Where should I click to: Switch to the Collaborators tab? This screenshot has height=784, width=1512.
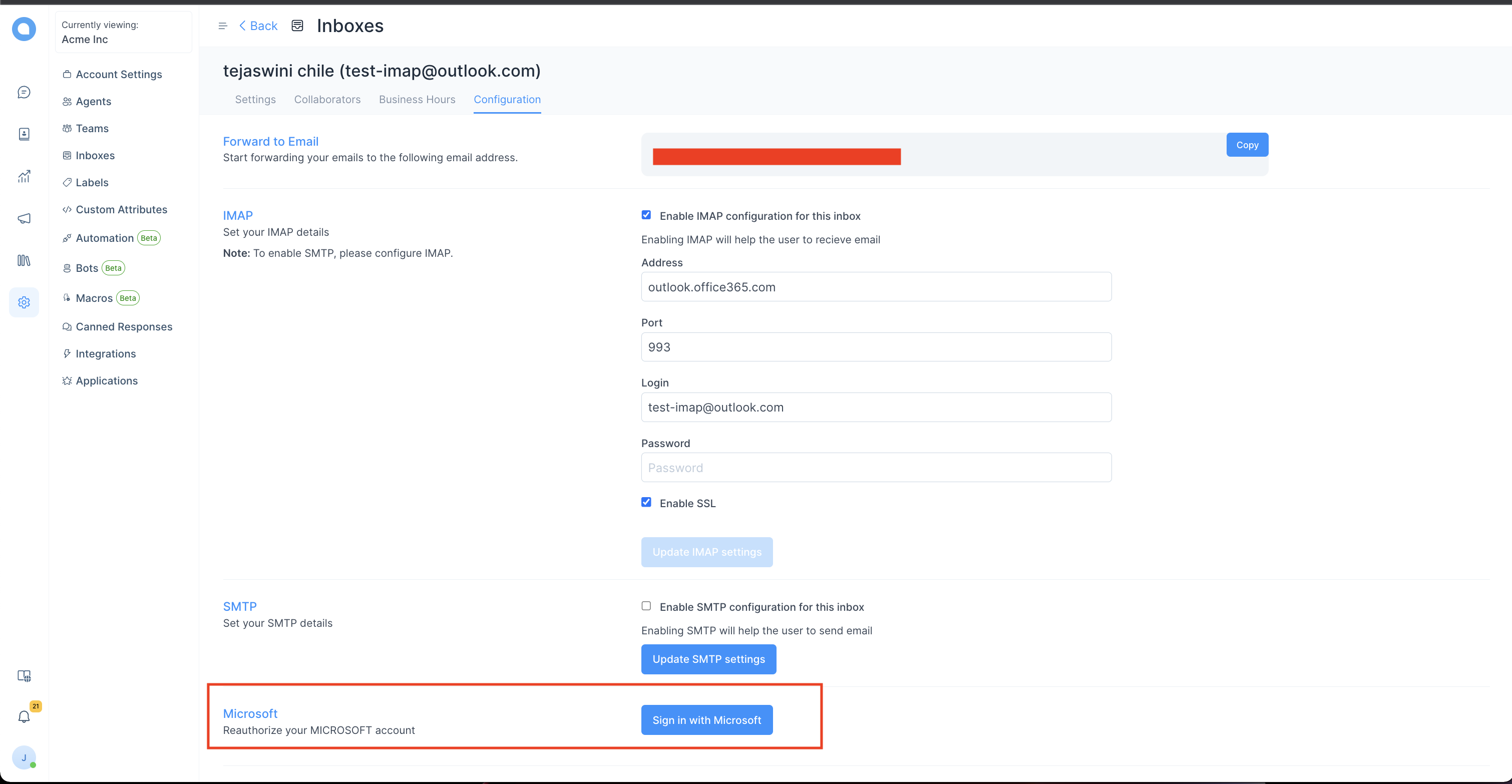click(x=327, y=99)
